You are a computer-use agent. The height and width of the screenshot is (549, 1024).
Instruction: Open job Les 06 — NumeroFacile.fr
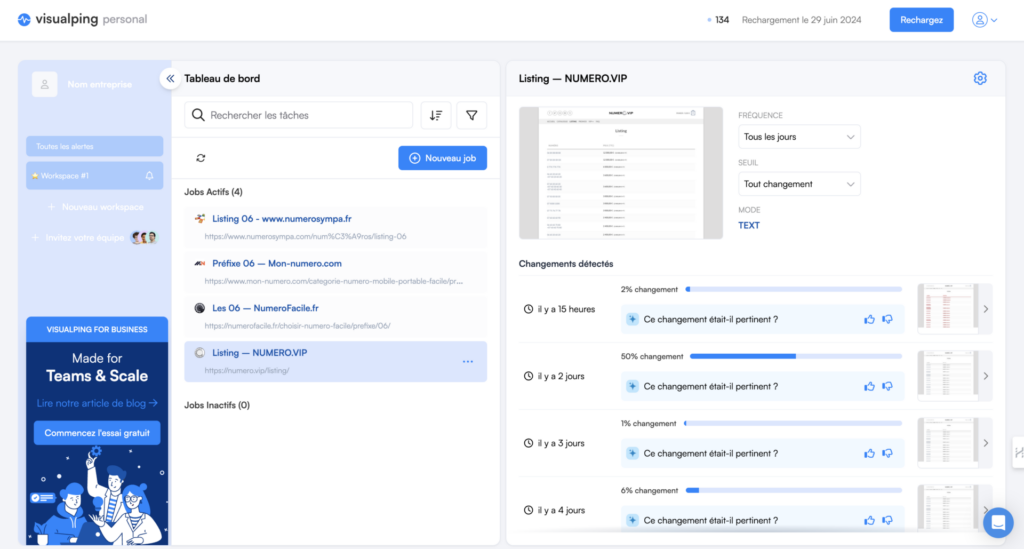[x=335, y=316]
